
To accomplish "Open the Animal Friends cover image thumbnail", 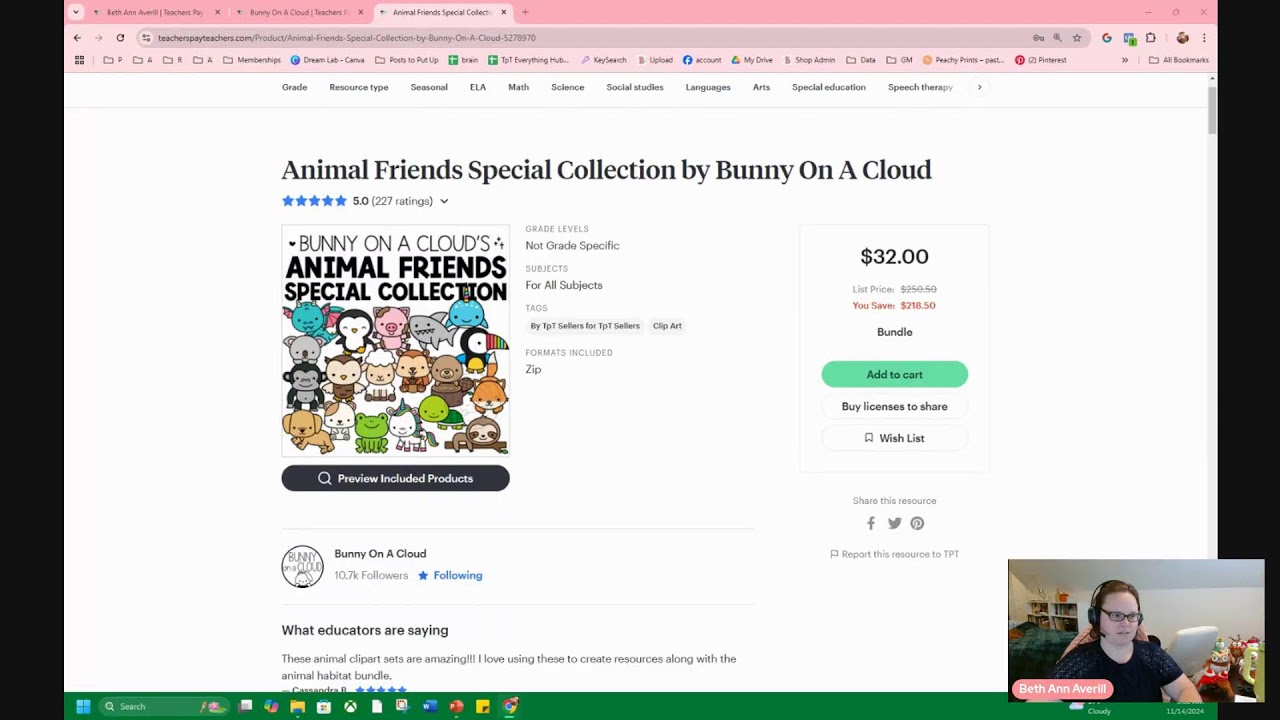I will 395,341.
